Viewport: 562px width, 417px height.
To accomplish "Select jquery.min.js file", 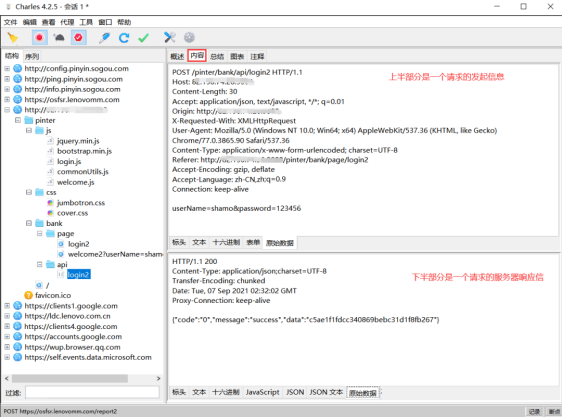I will (78, 141).
